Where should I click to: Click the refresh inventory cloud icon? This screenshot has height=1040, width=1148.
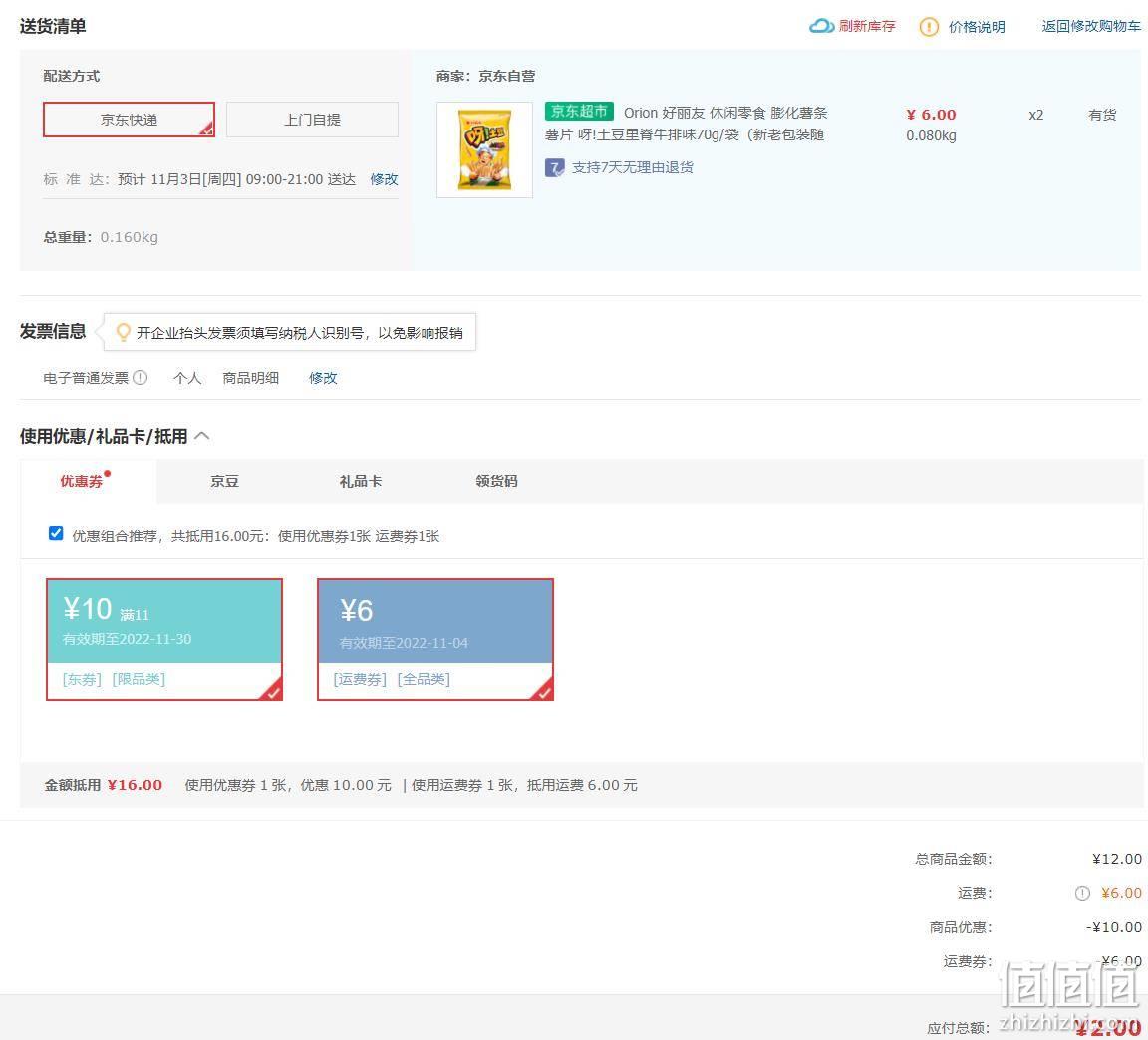click(821, 26)
